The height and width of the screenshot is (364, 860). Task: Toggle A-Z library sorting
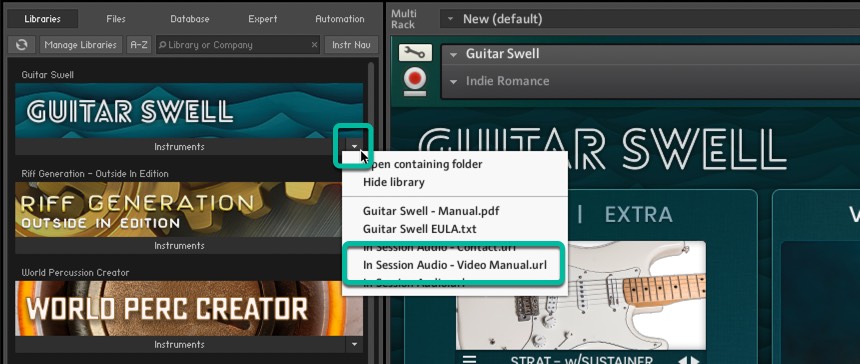point(139,45)
